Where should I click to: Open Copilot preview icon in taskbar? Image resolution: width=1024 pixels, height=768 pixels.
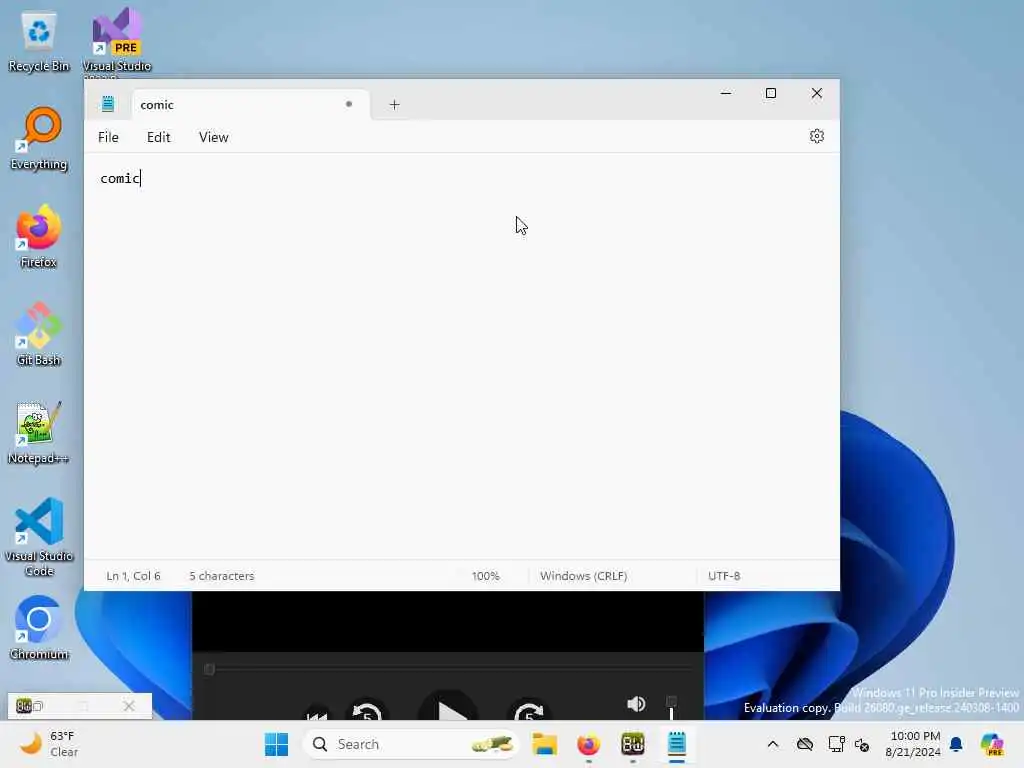[x=992, y=744]
